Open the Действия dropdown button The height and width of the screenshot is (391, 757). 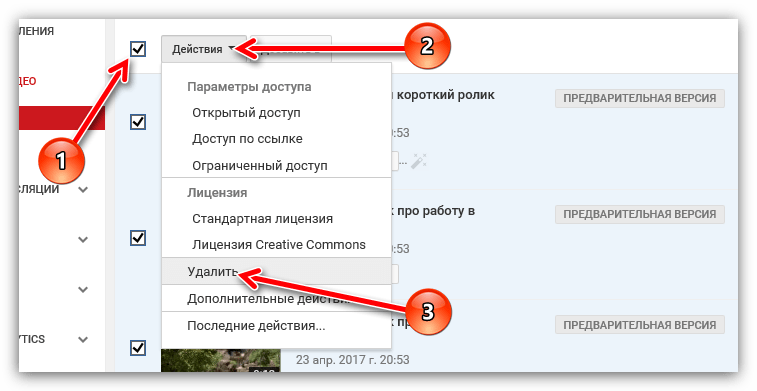pyautogui.click(x=203, y=49)
